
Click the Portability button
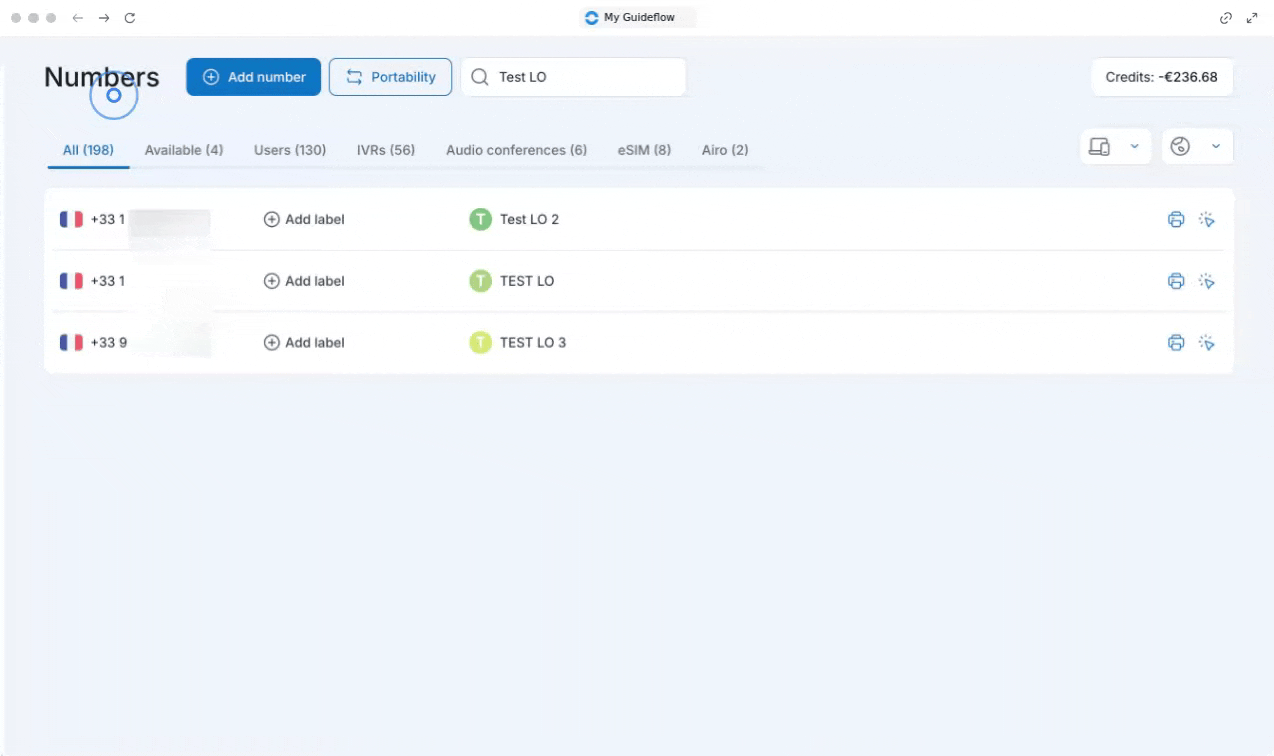[x=390, y=77]
